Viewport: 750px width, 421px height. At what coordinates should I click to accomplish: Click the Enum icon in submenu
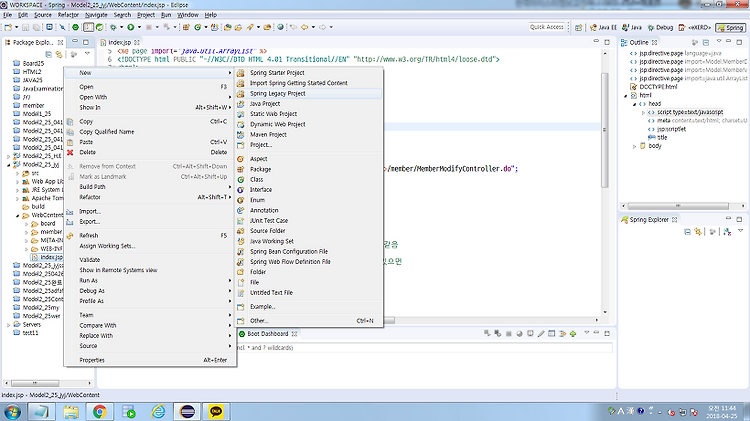click(241, 200)
